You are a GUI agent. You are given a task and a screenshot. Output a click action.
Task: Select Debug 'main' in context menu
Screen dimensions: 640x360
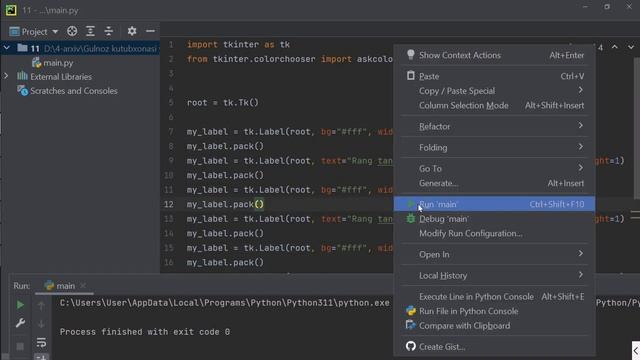[x=494, y=219]
